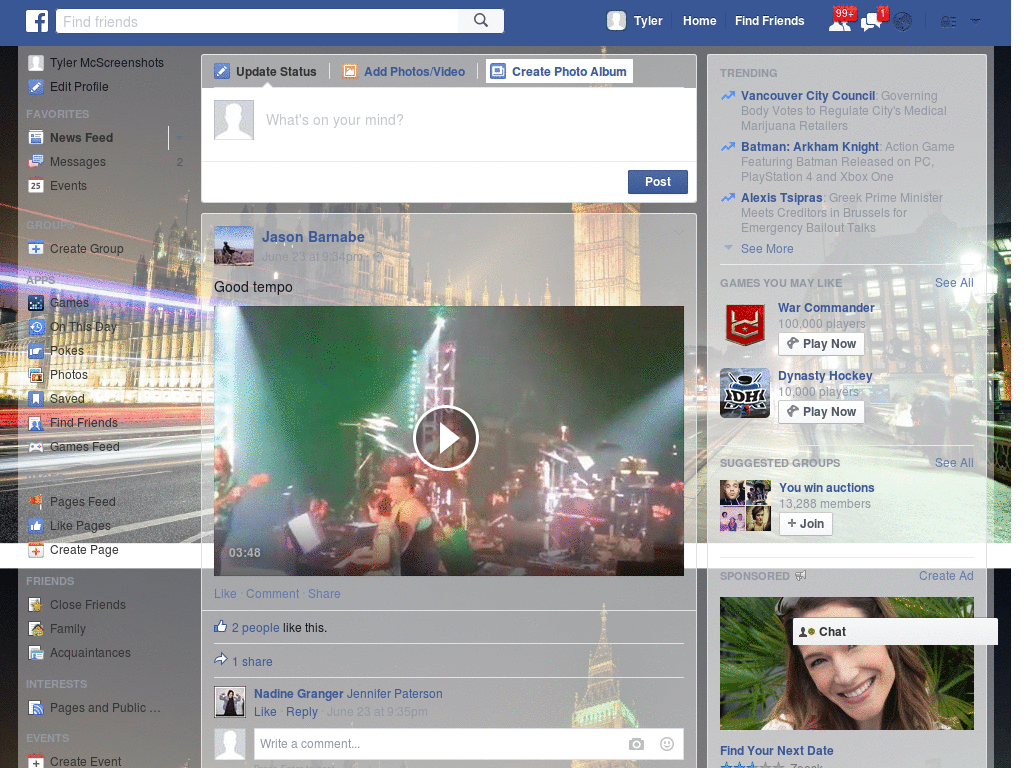The height and width of the screenshot is (768, 1024).
Task: Open Games Feed controller icon
Action: [36, 447]
